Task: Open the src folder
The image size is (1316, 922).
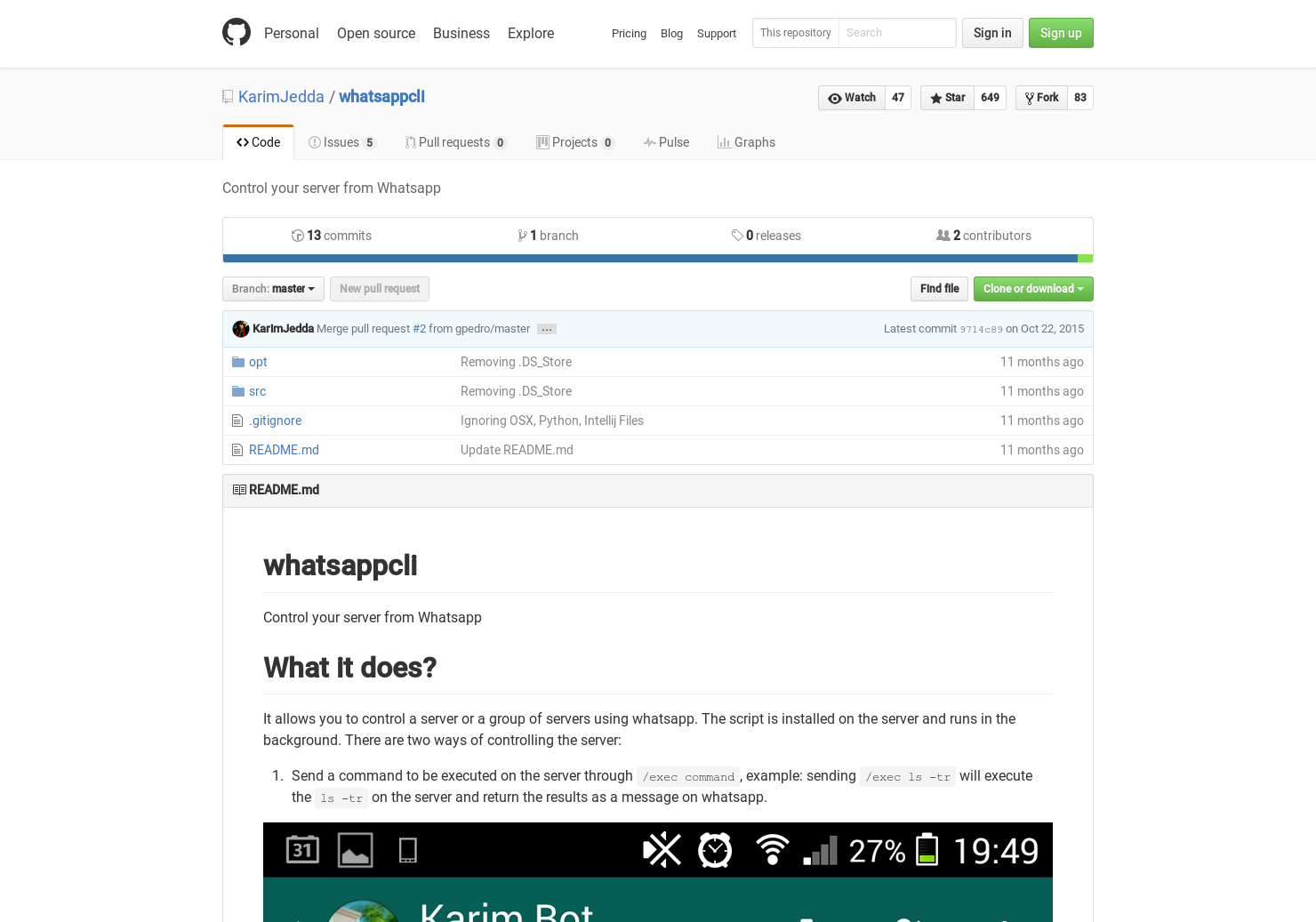Action: (257, 391)
